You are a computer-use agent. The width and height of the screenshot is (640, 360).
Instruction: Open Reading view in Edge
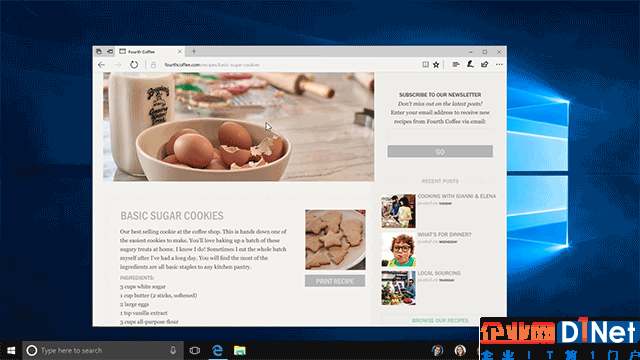pos(425,64)
